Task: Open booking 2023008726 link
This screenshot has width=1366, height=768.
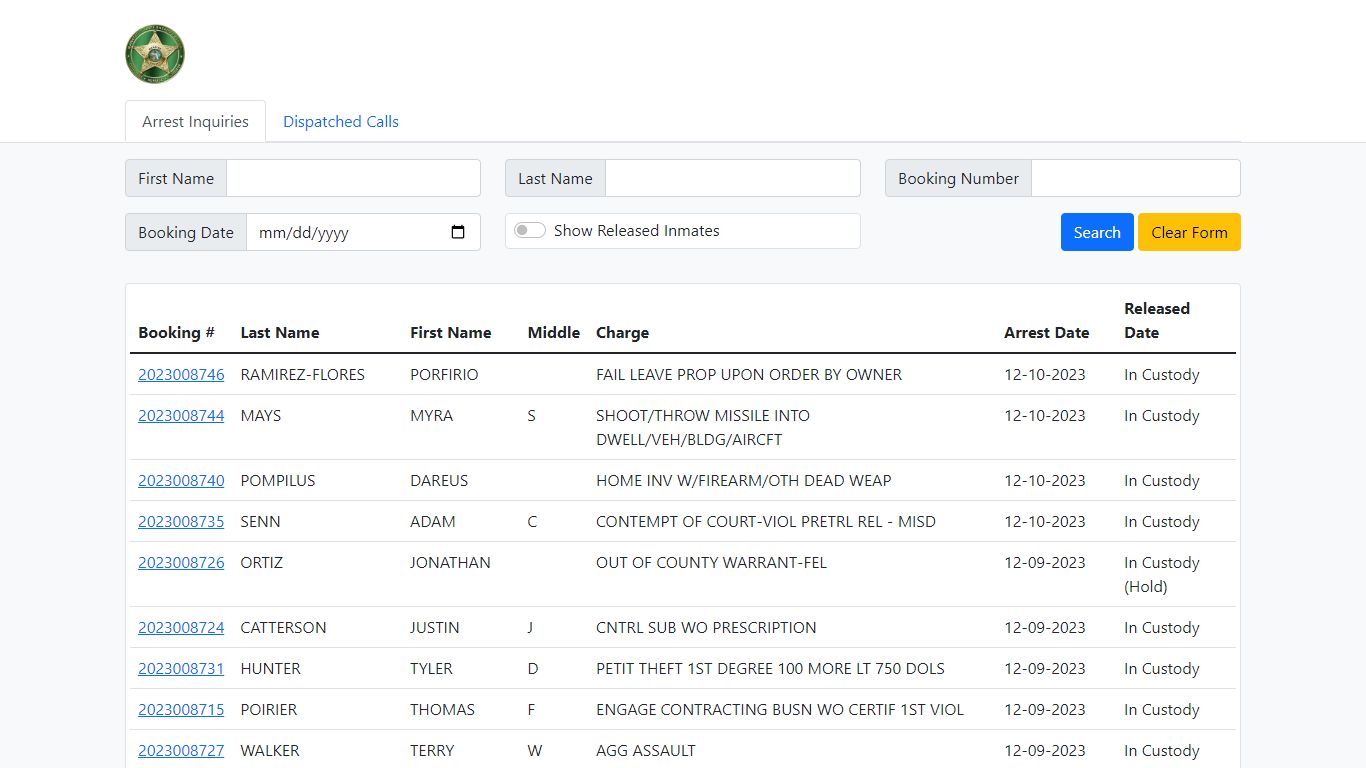Action: [x=181, y=563]
